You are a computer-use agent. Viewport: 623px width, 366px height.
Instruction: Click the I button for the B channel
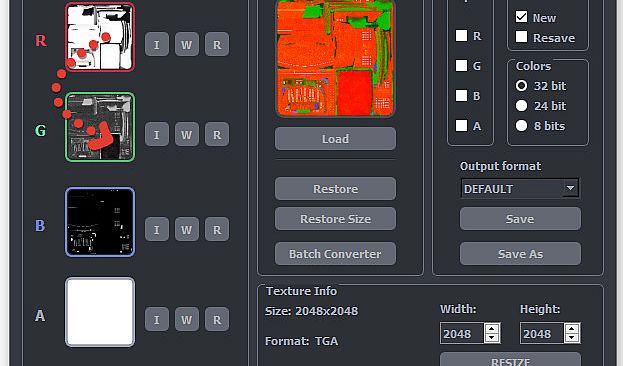(x=157, y=229)
